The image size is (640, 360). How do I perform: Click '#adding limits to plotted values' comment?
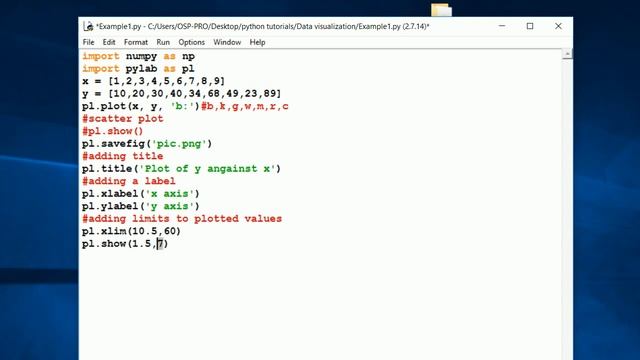coord(182,218)
